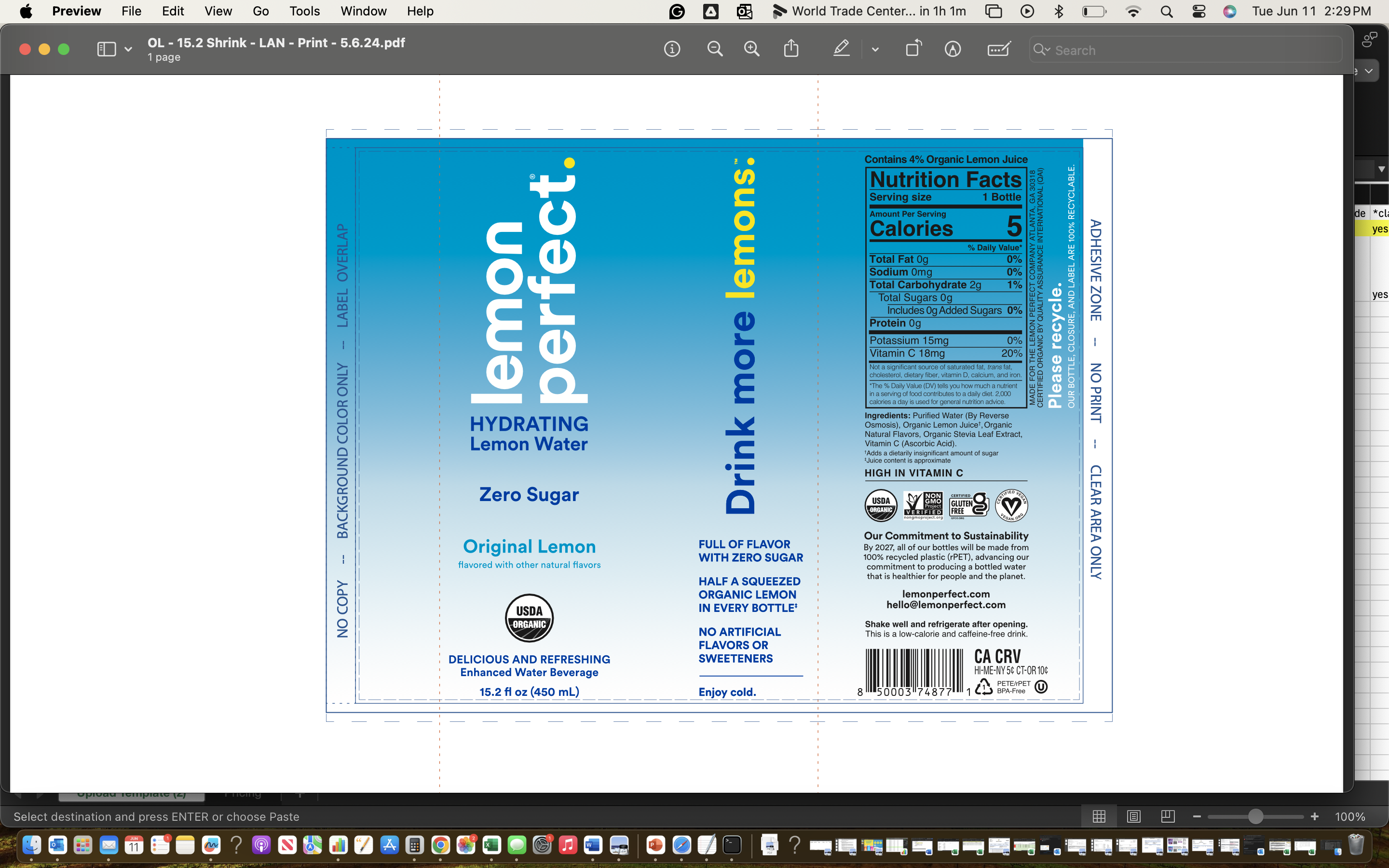This screenshot has width=1389, height=868.
Task: Open PowerPoint from the Dock
Action: (655, 845)
